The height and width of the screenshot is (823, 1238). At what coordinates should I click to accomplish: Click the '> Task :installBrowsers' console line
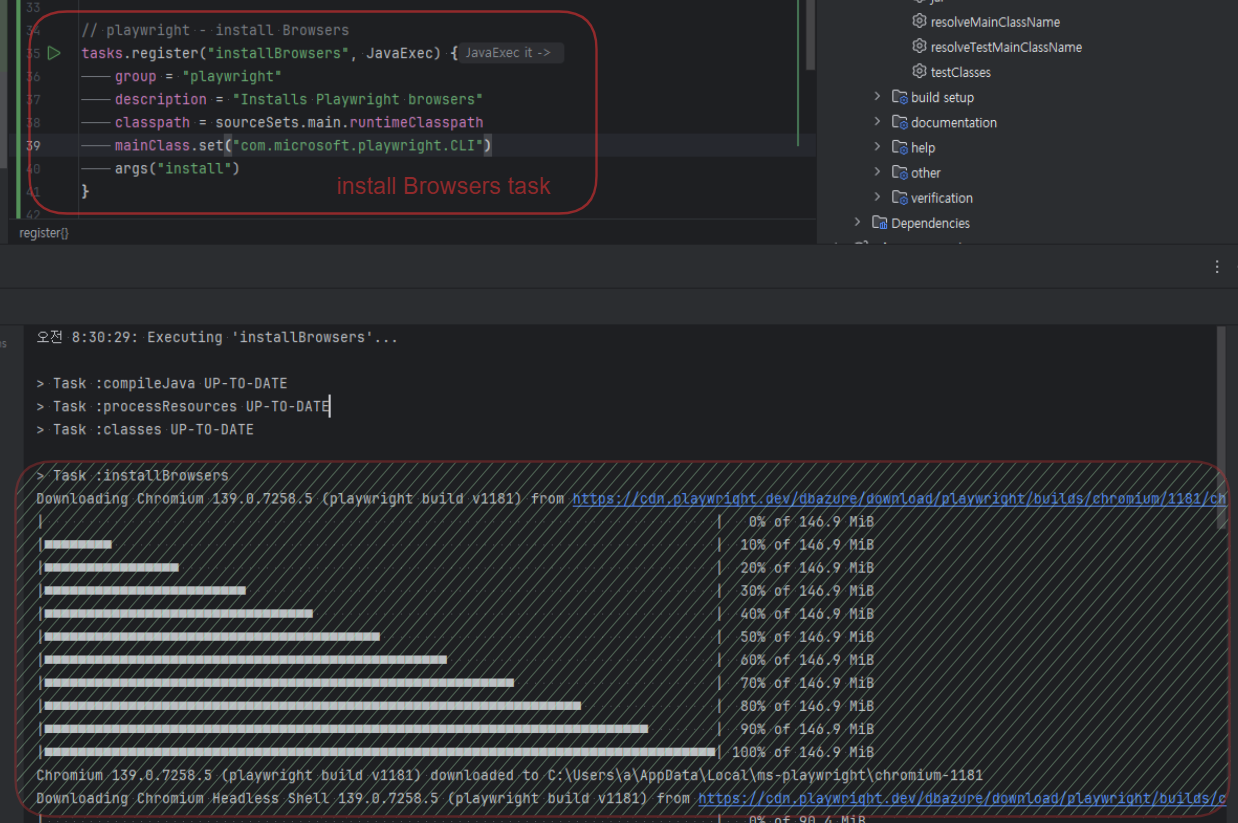132,475
